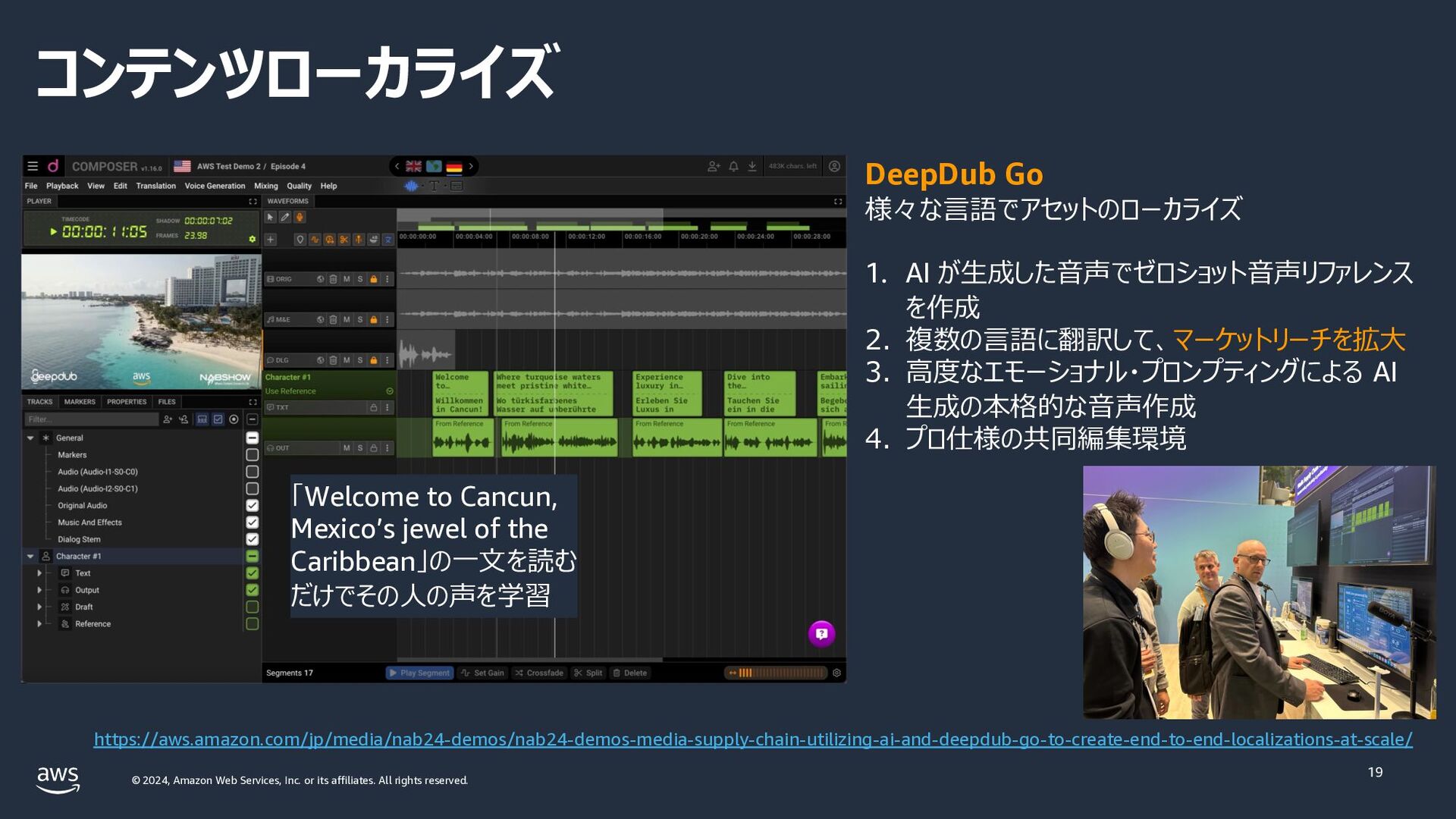The image size is (1456, 819).
Task: Check the Draft track checkbox
Action: coord(253,607)
